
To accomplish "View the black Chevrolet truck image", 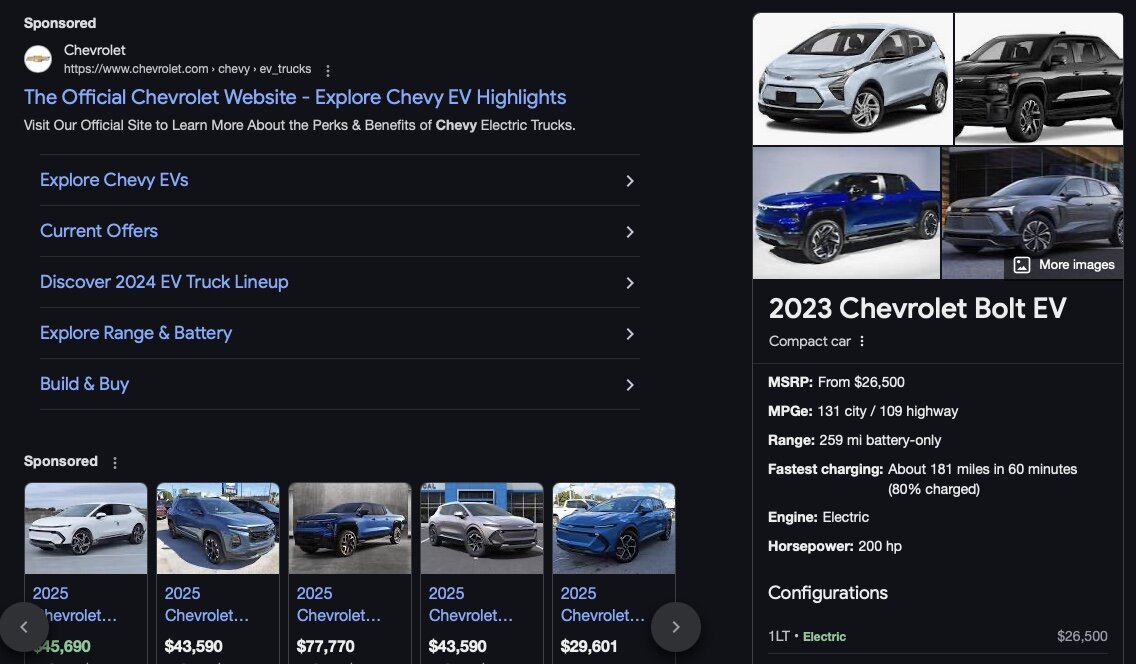I will (1039, 79).
